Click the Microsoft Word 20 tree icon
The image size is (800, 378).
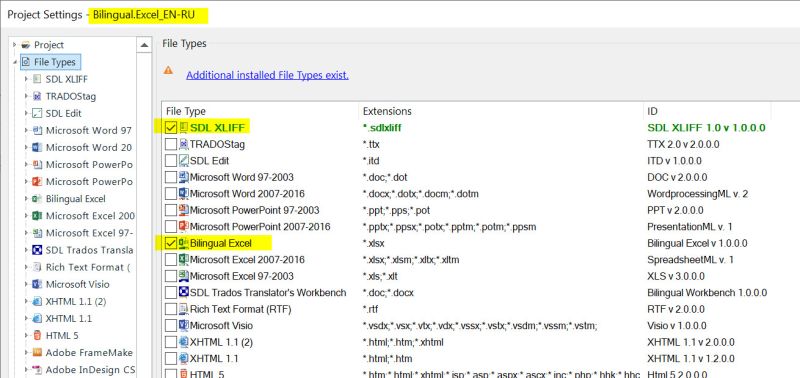[x=37, y=147]
